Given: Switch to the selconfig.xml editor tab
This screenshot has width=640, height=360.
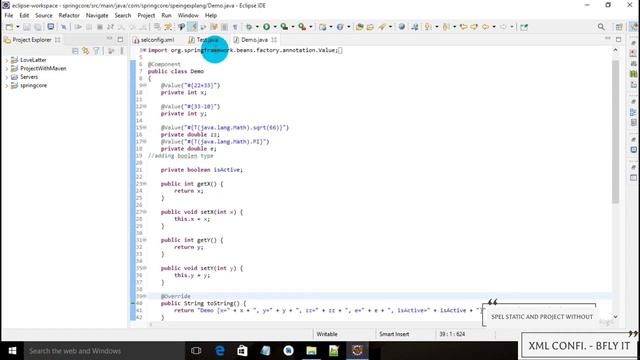Looking at the screenshot, I should click(x=154, y=40).
